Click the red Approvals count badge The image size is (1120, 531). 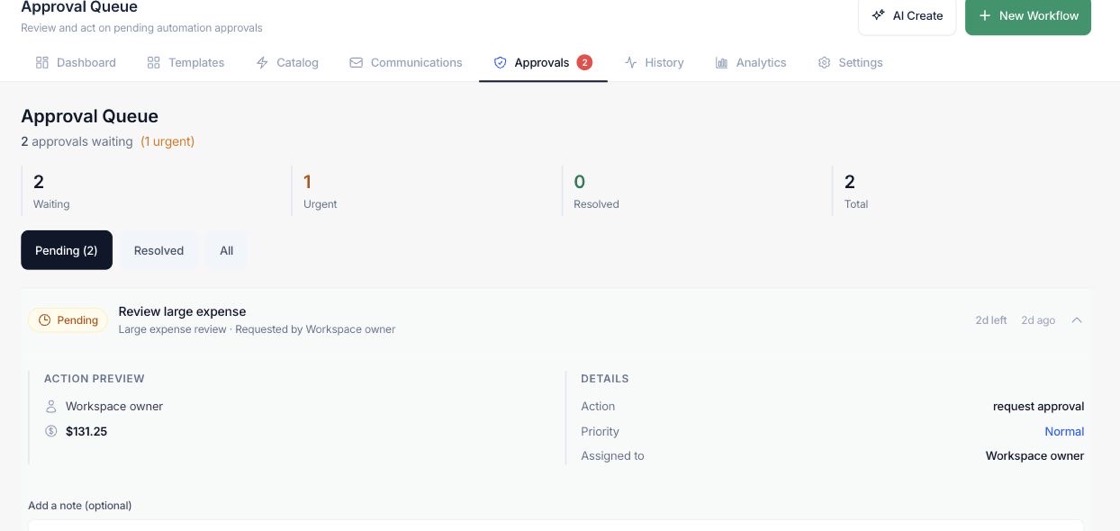pos(584,63)
